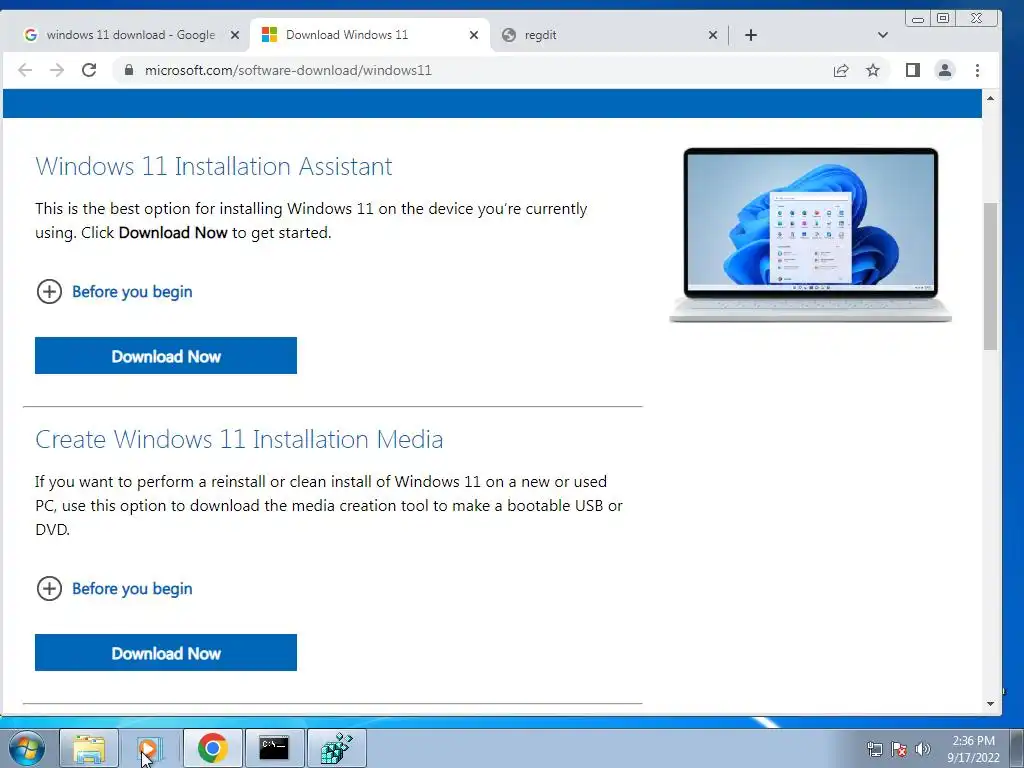Viewport: 1024px width, 768px height.
Task: Click the browser forward arrow
Action: coord(57,70)
